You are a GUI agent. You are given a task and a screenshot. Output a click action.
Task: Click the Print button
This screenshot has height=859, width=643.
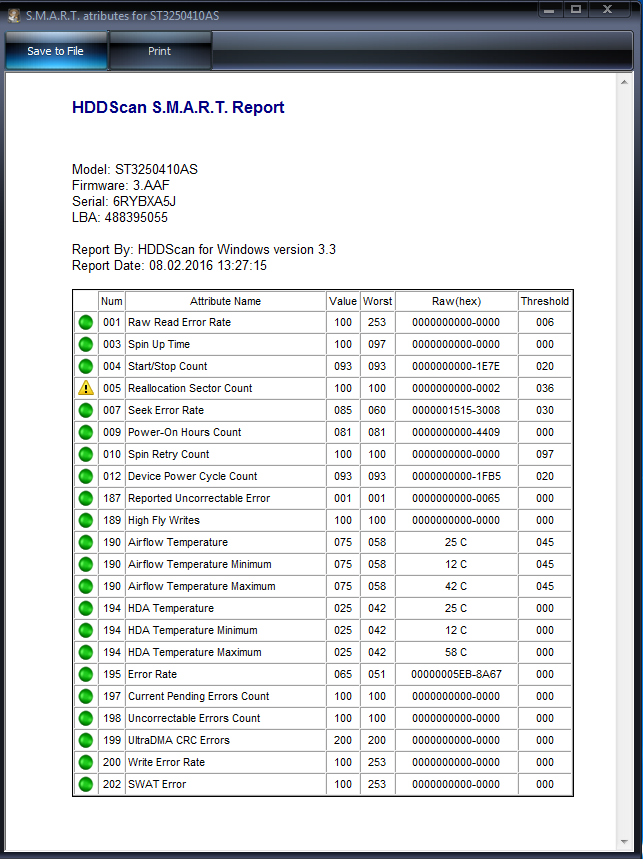[x=160, y=51]
